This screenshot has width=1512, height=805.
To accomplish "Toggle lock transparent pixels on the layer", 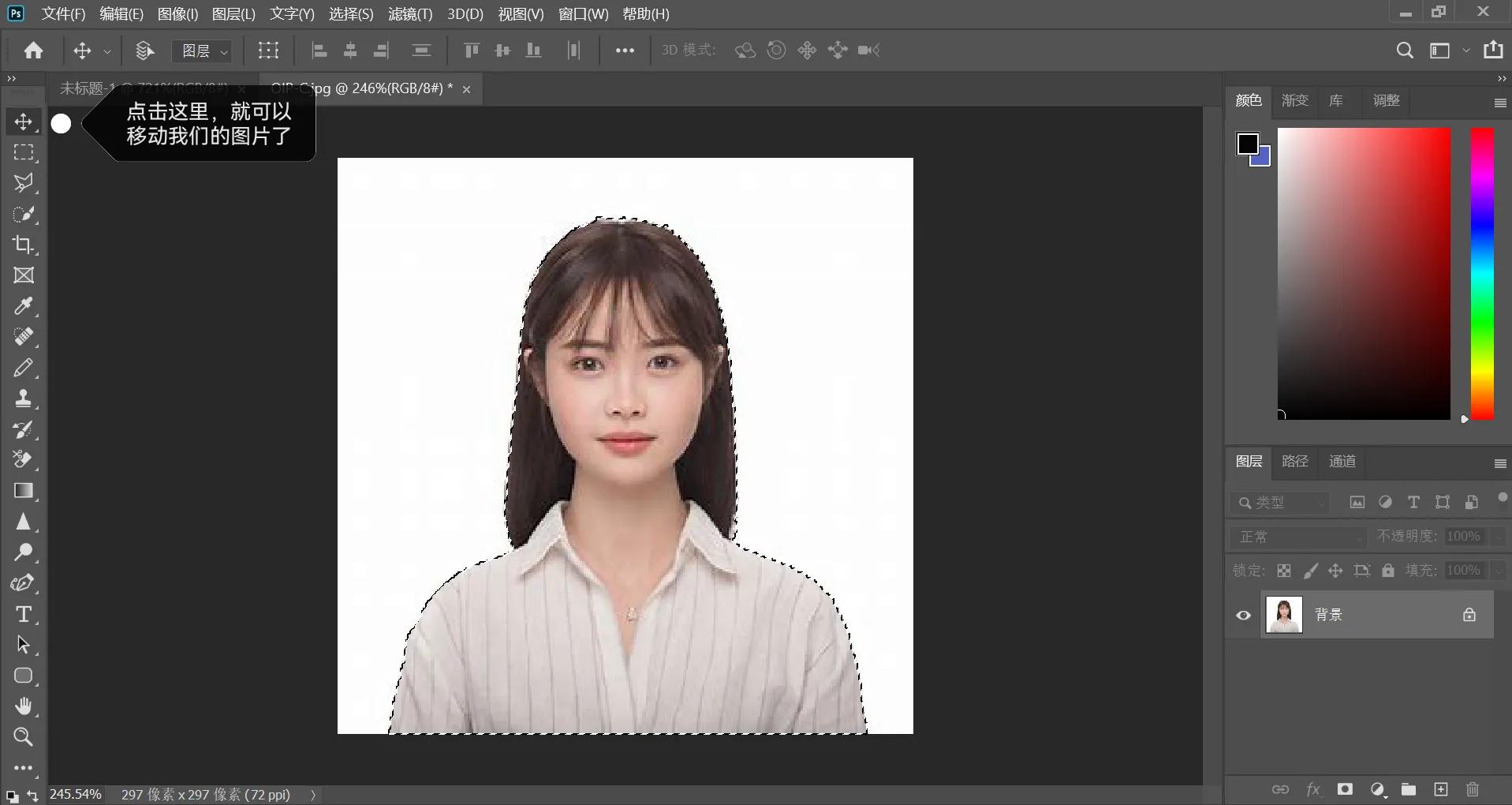I will click(x=1283, y=571).
